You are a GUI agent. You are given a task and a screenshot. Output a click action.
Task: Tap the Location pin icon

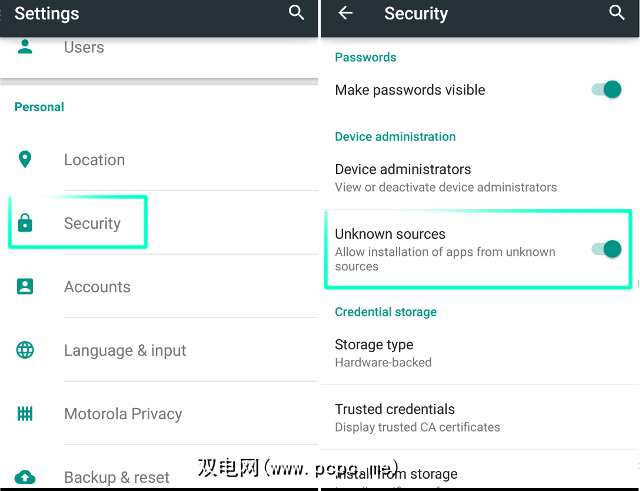coord(25,160)
